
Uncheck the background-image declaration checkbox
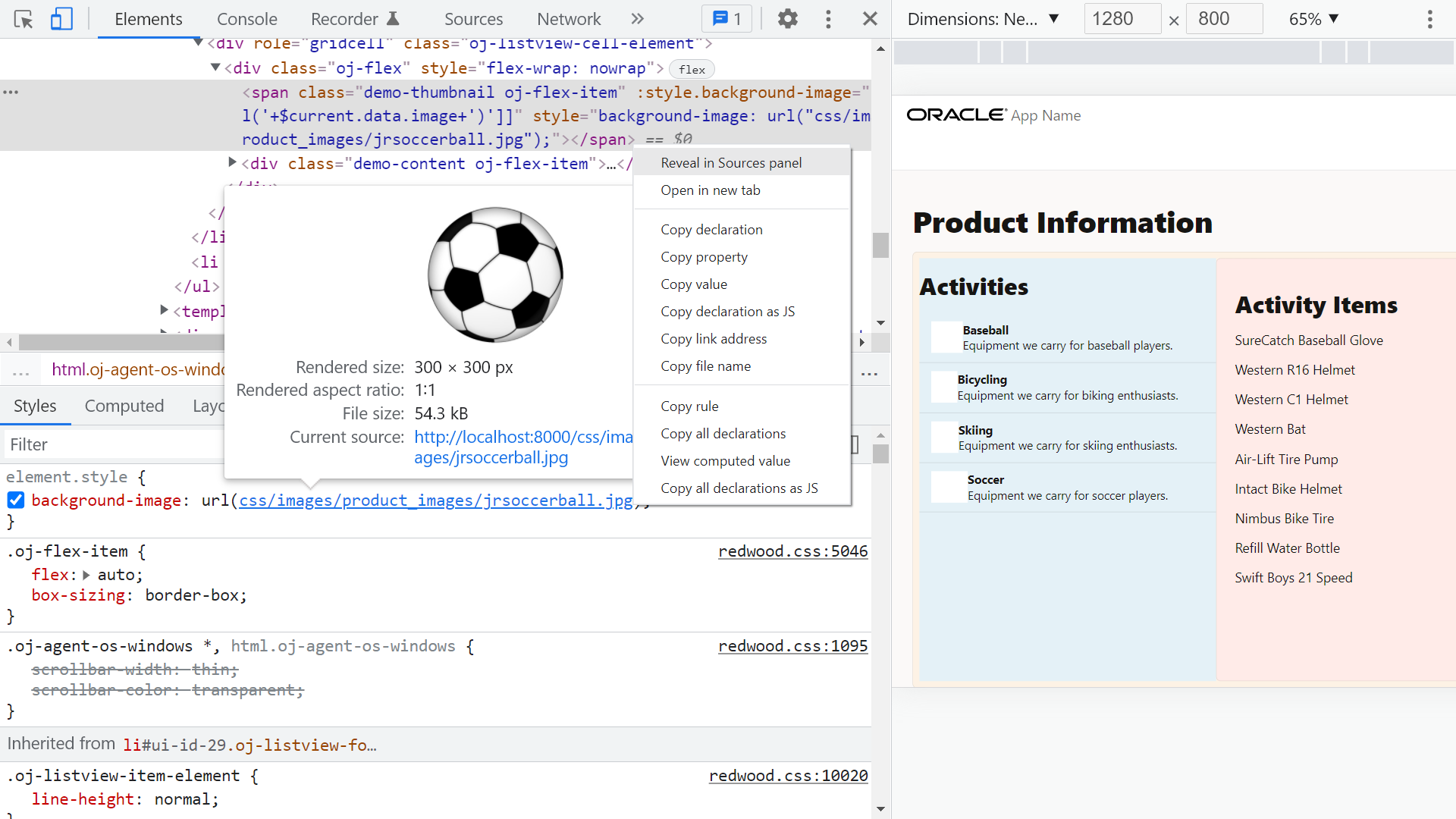16,500
